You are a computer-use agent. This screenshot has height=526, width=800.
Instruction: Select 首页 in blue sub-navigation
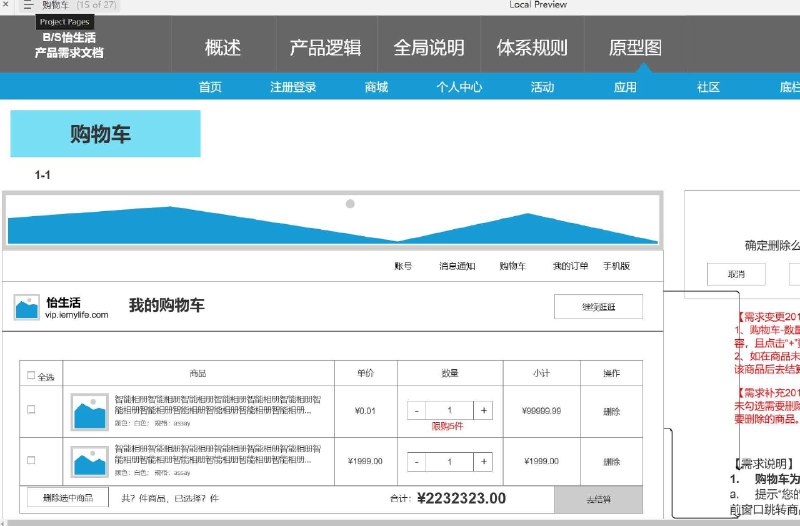[210, 87]
